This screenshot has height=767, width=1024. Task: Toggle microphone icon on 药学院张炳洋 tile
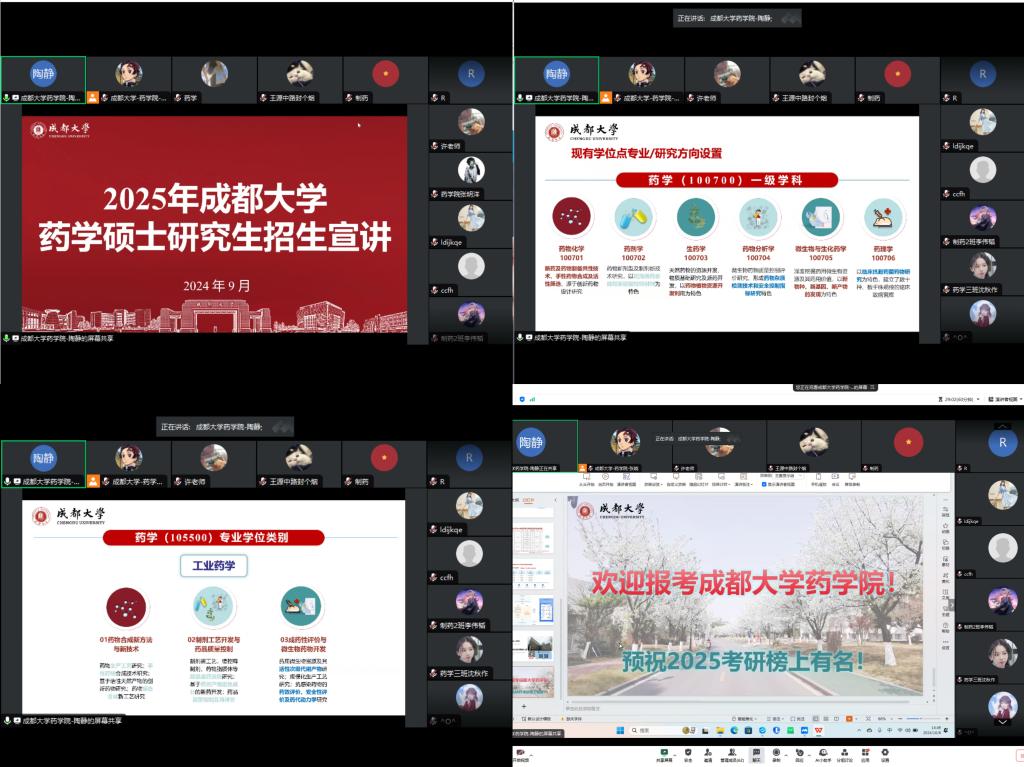(434, 194)
